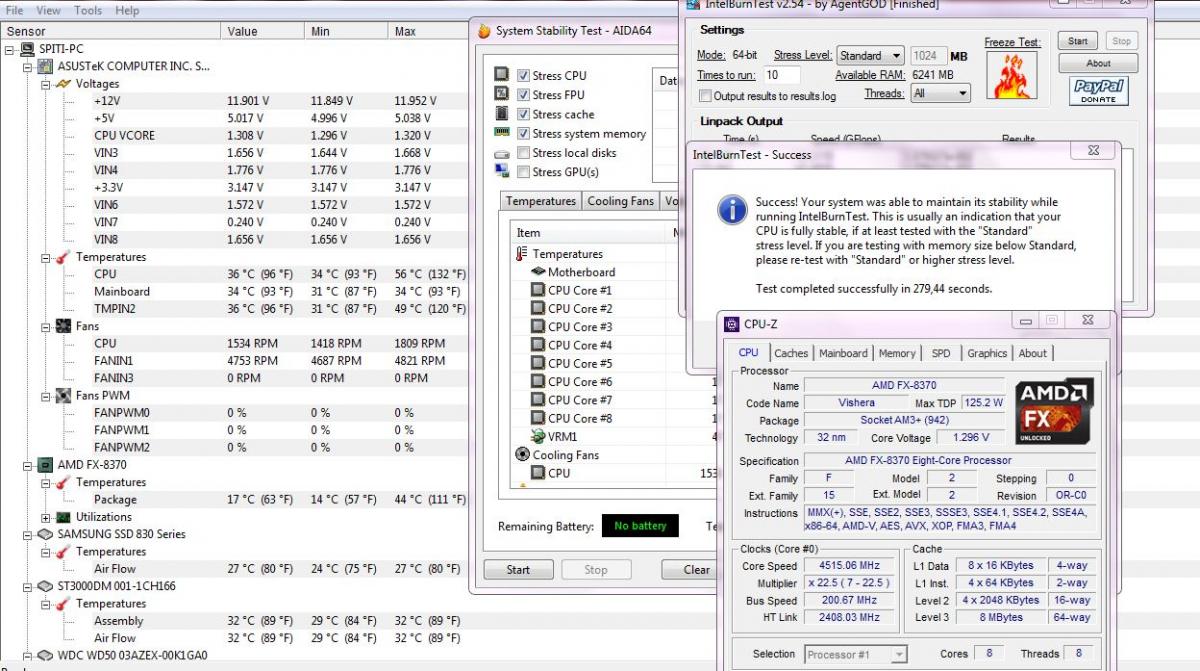Switch to the Caches tab in CPU-Z

pos(791,353)
